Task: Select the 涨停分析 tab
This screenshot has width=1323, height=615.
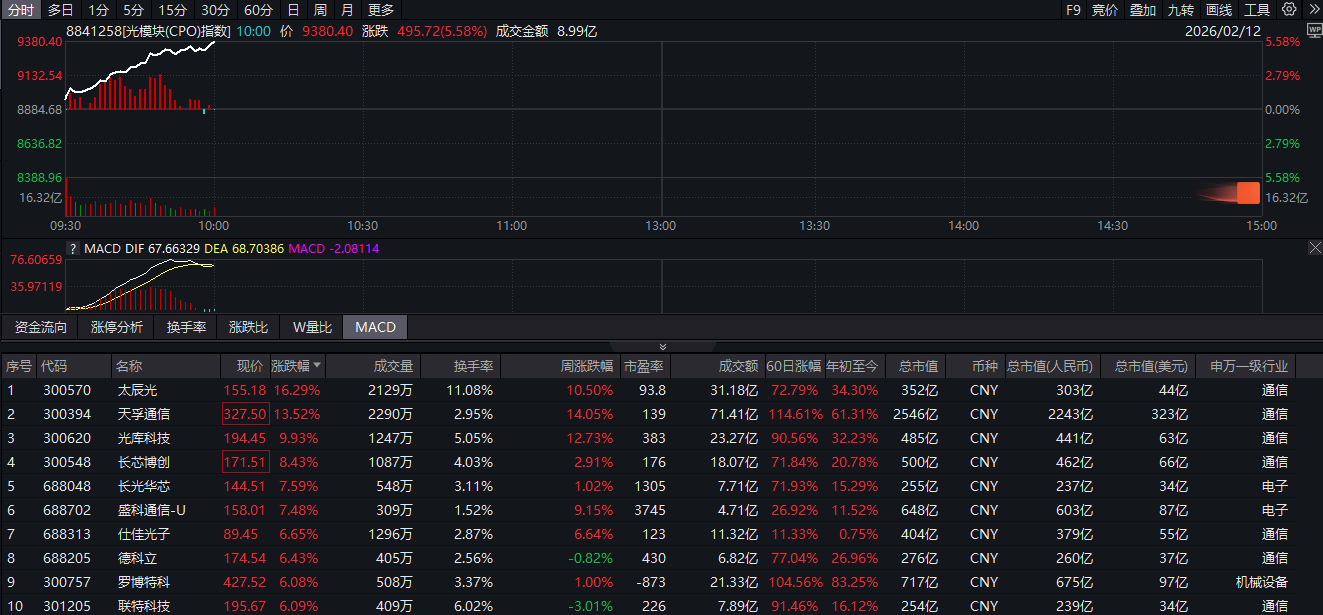Action: 117,327
